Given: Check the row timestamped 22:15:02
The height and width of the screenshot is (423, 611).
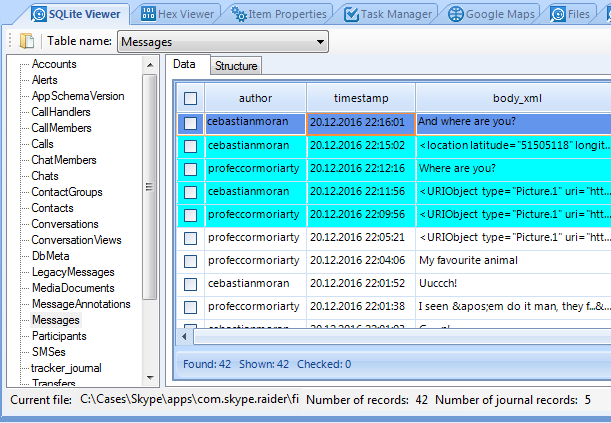Looking at the screenshot, I should [191, 146].
